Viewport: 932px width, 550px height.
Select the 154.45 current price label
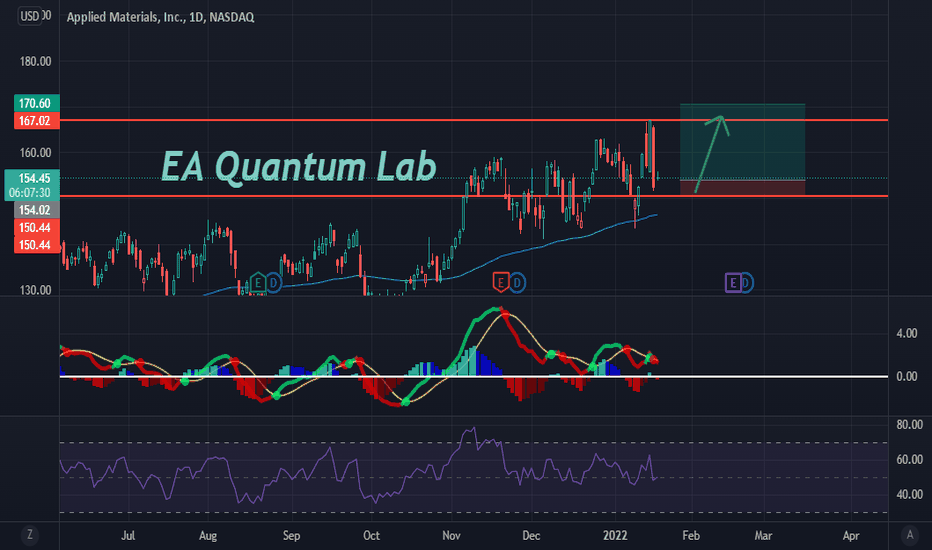pyautogui.click(x=32, y=178)
